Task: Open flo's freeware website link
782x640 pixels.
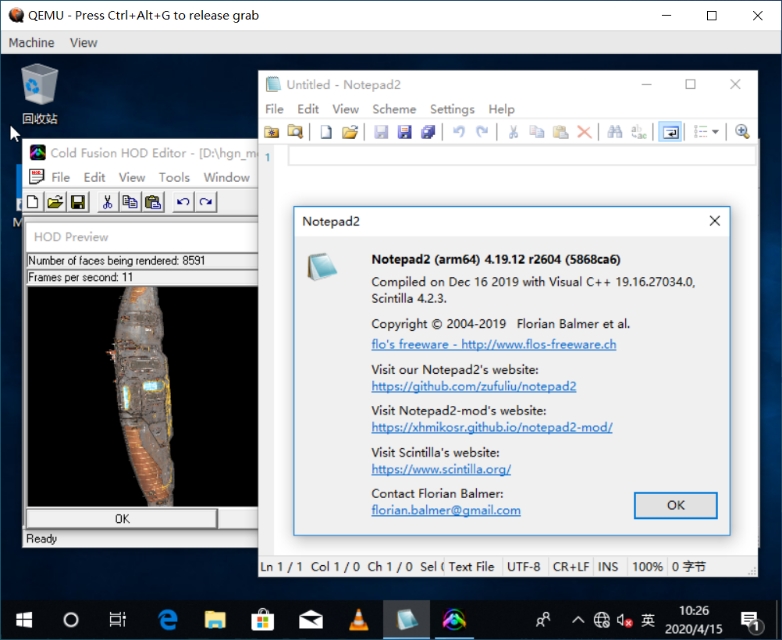Action: [494, 344]
